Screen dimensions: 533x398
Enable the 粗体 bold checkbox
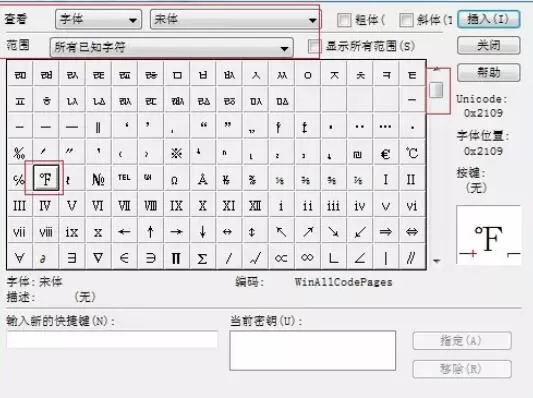coord(344,20)
